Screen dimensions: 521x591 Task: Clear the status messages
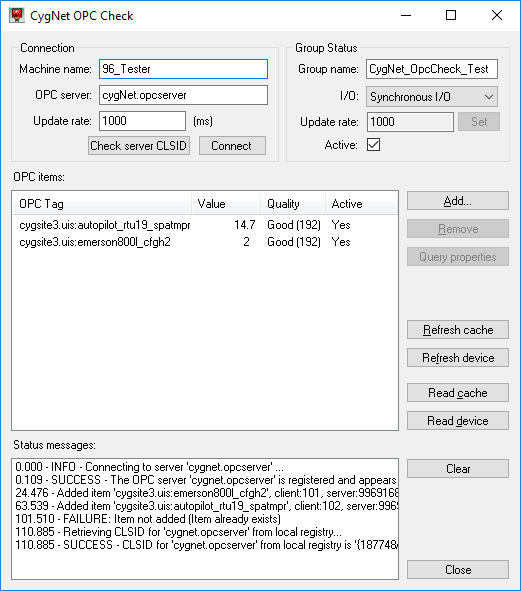click(458, 469)
